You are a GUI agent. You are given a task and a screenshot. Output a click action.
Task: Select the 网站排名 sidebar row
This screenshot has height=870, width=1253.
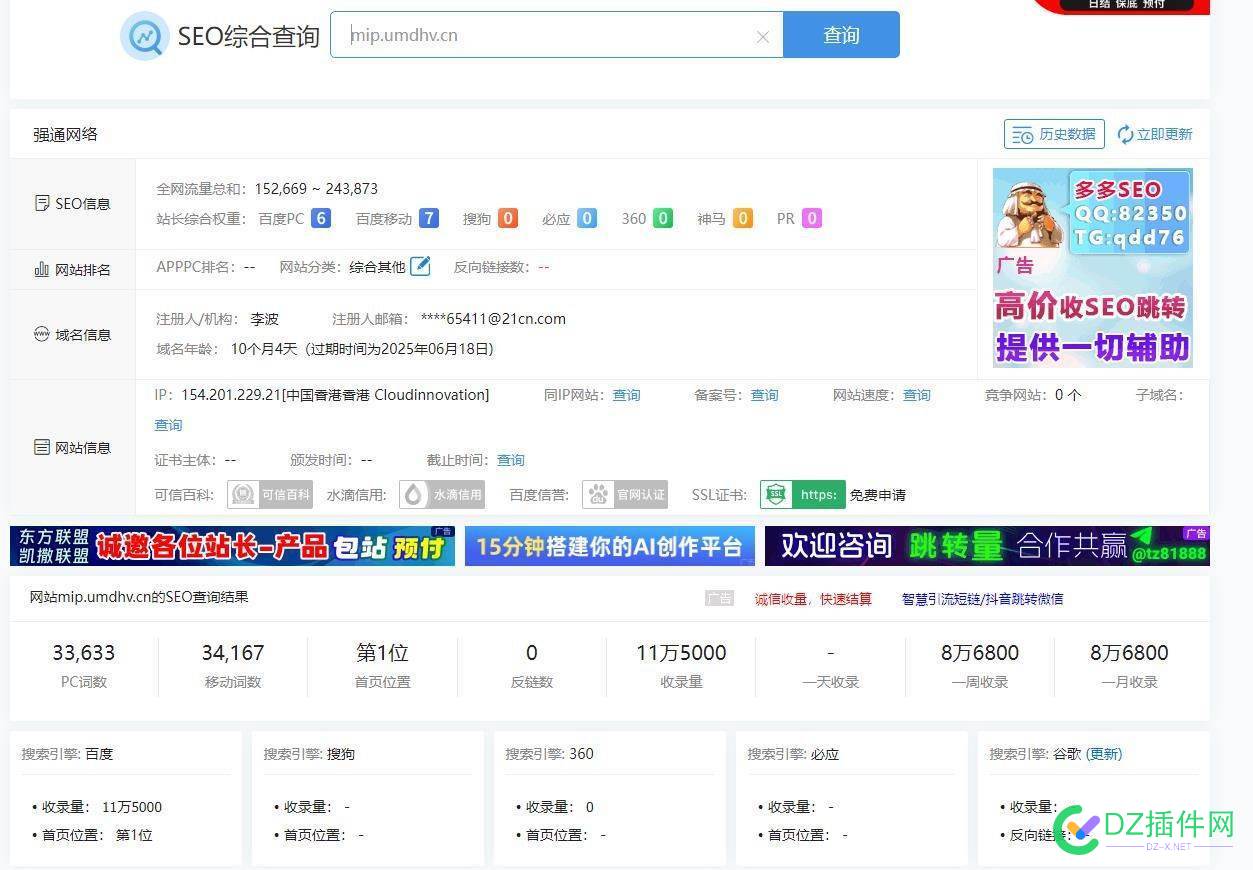[x=72, y=270]
